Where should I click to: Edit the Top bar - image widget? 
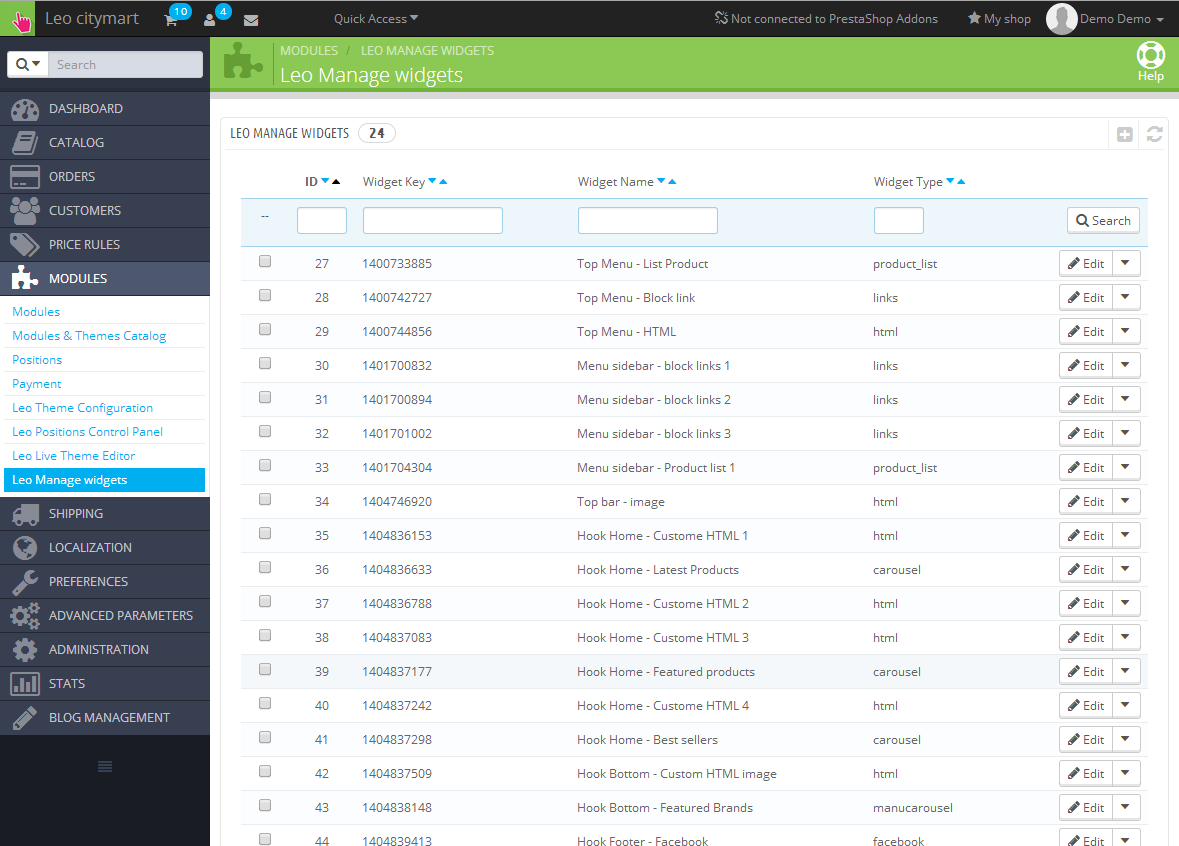click(1085, 501)
